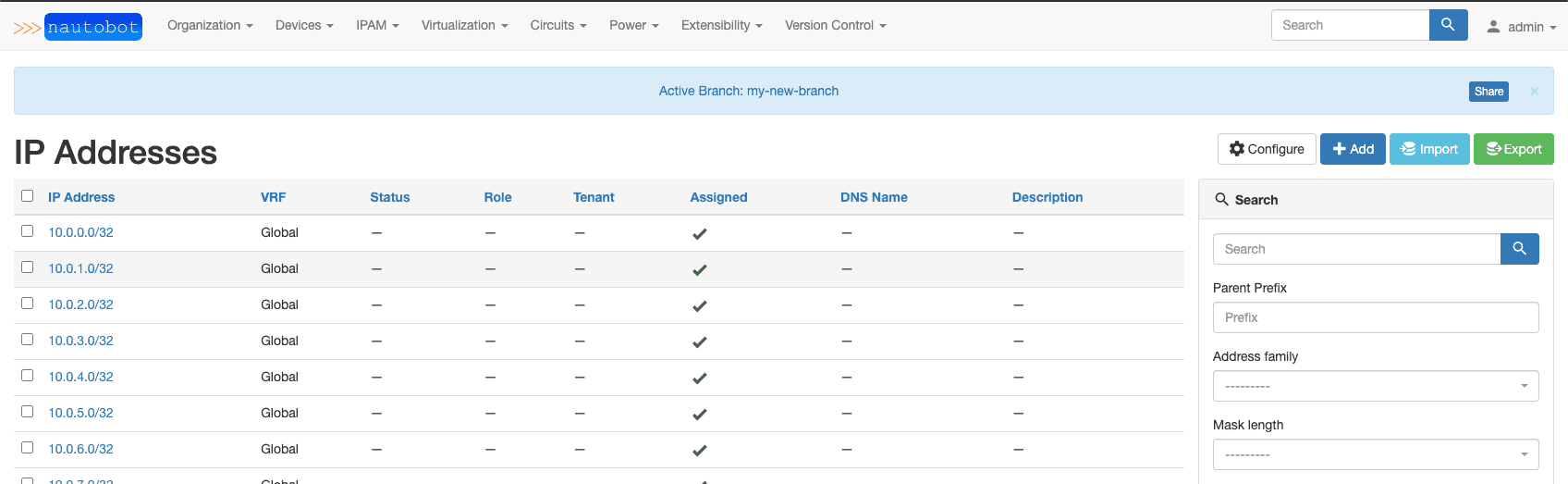This screenshot has height=484, width=1568.
Task: Open IP address 10.0.1.0/32 link
Action: 80,268
